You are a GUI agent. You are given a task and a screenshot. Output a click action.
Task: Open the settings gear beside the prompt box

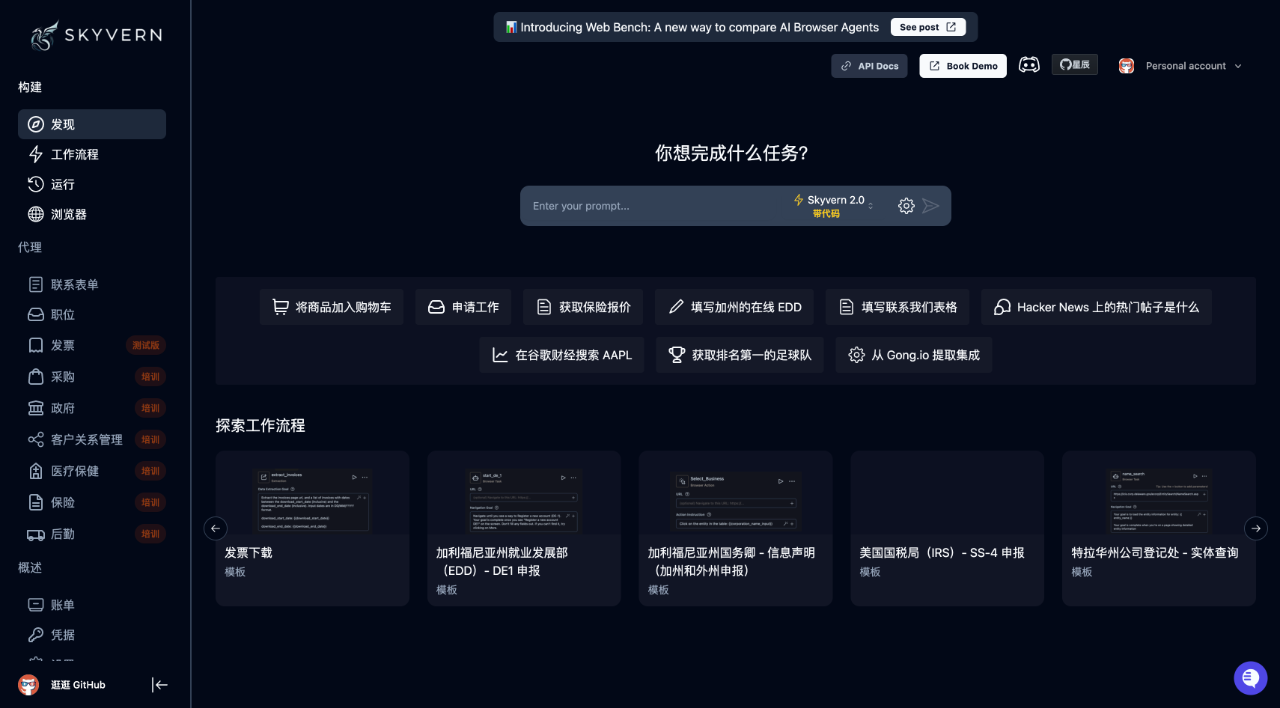pos(906,205)
